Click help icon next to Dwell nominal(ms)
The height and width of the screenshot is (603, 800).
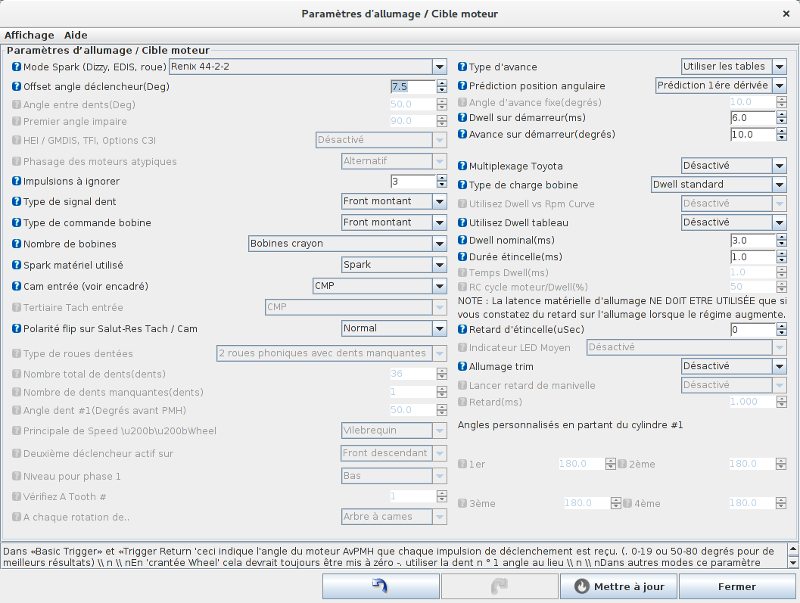(463, 241)
